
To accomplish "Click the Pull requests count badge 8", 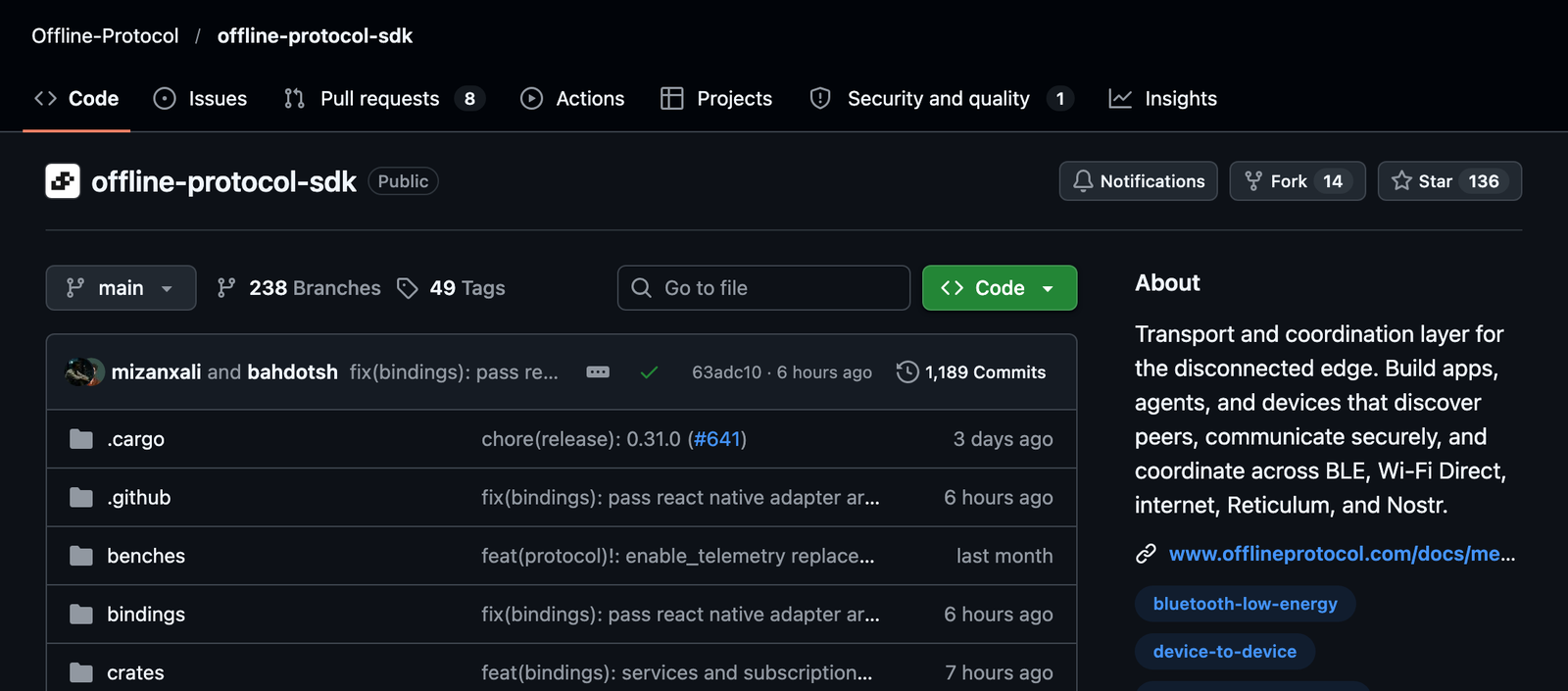I will tap(469, 99).
